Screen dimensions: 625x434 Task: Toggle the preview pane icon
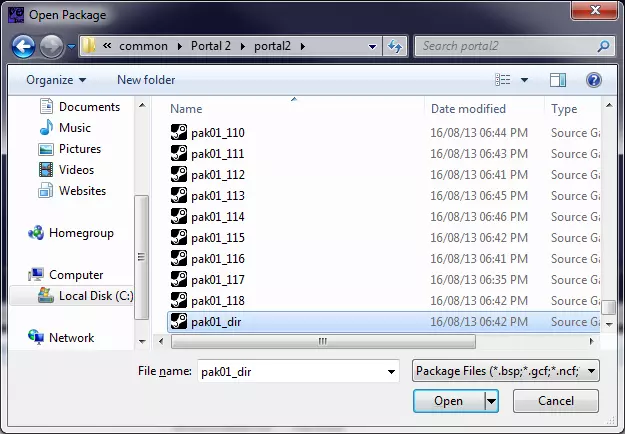(558, 80)
